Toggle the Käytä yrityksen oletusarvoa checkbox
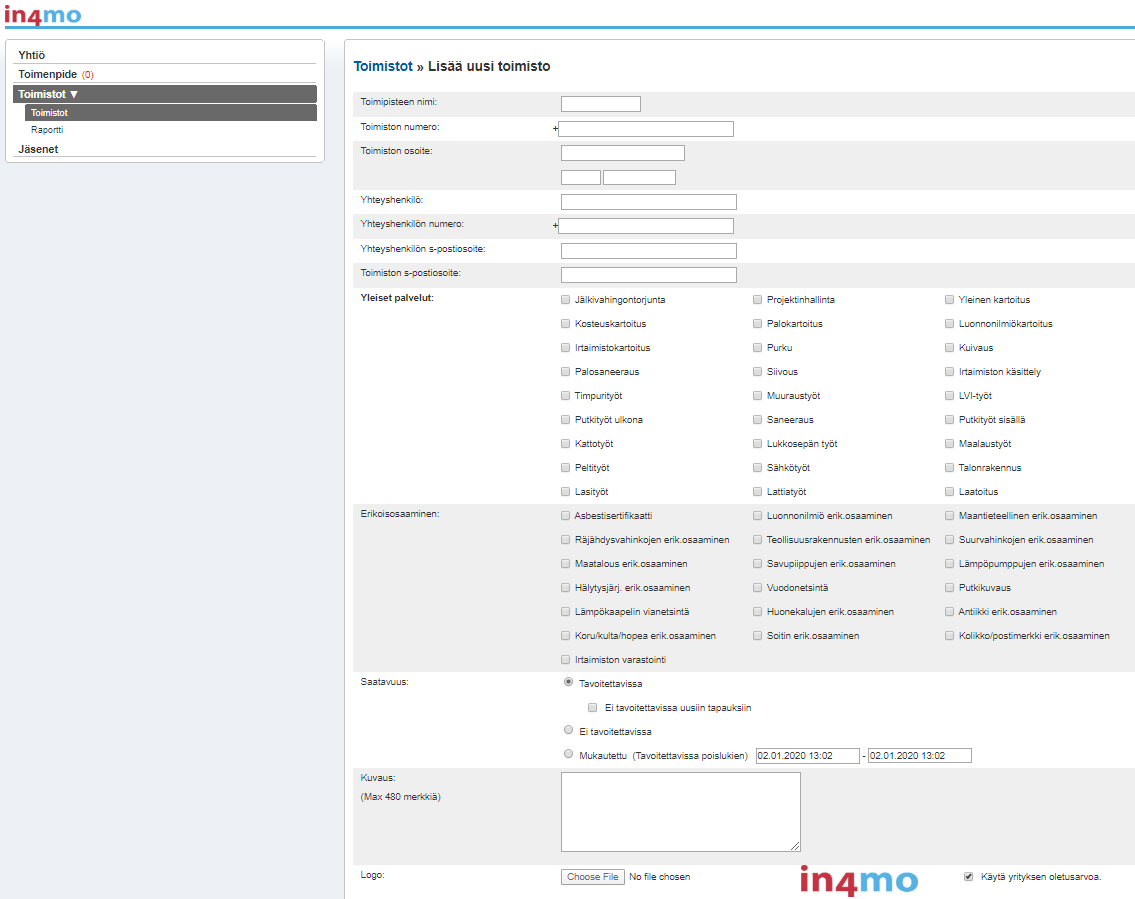This screenshot has height=899, width=1135. pyautogui.click(x=968, y=877)
